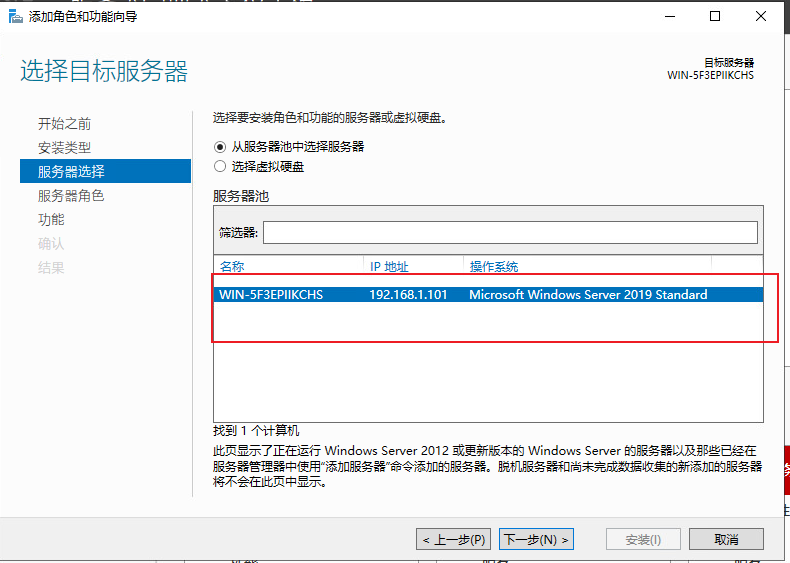Open 服务器角色 wizard step

(71, 196)
